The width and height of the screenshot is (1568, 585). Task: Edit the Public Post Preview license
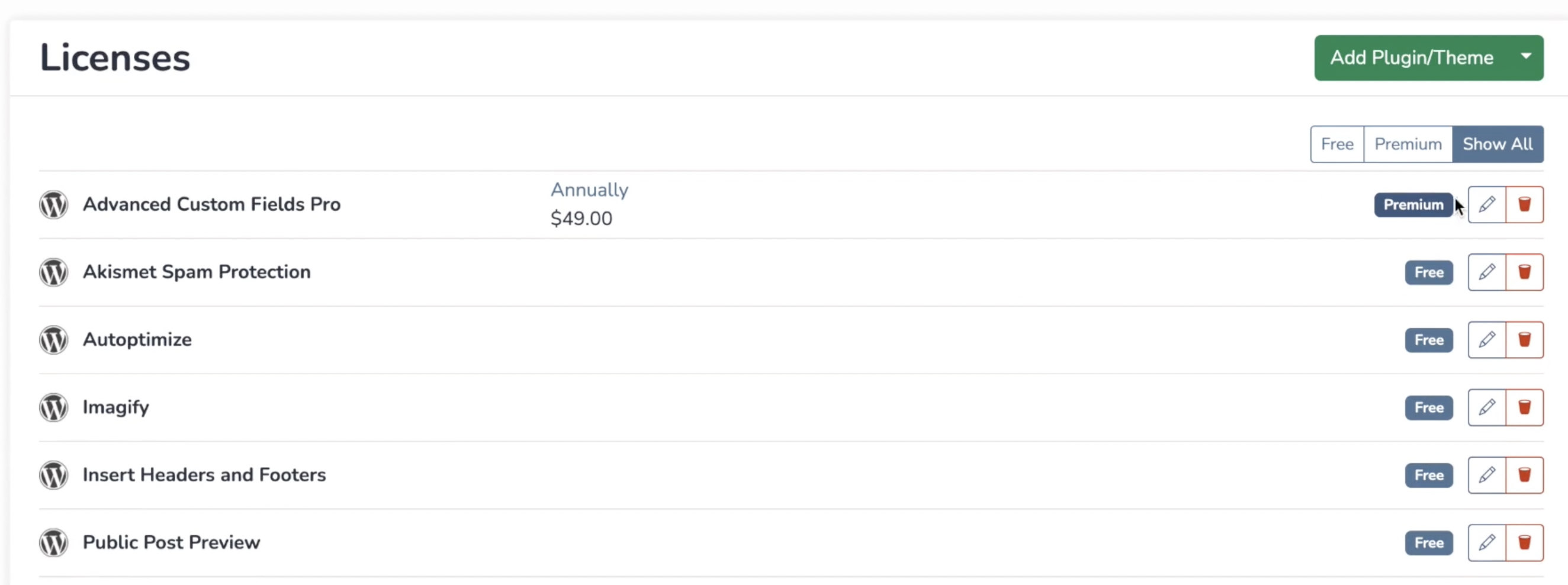(x=1486, y=542)
